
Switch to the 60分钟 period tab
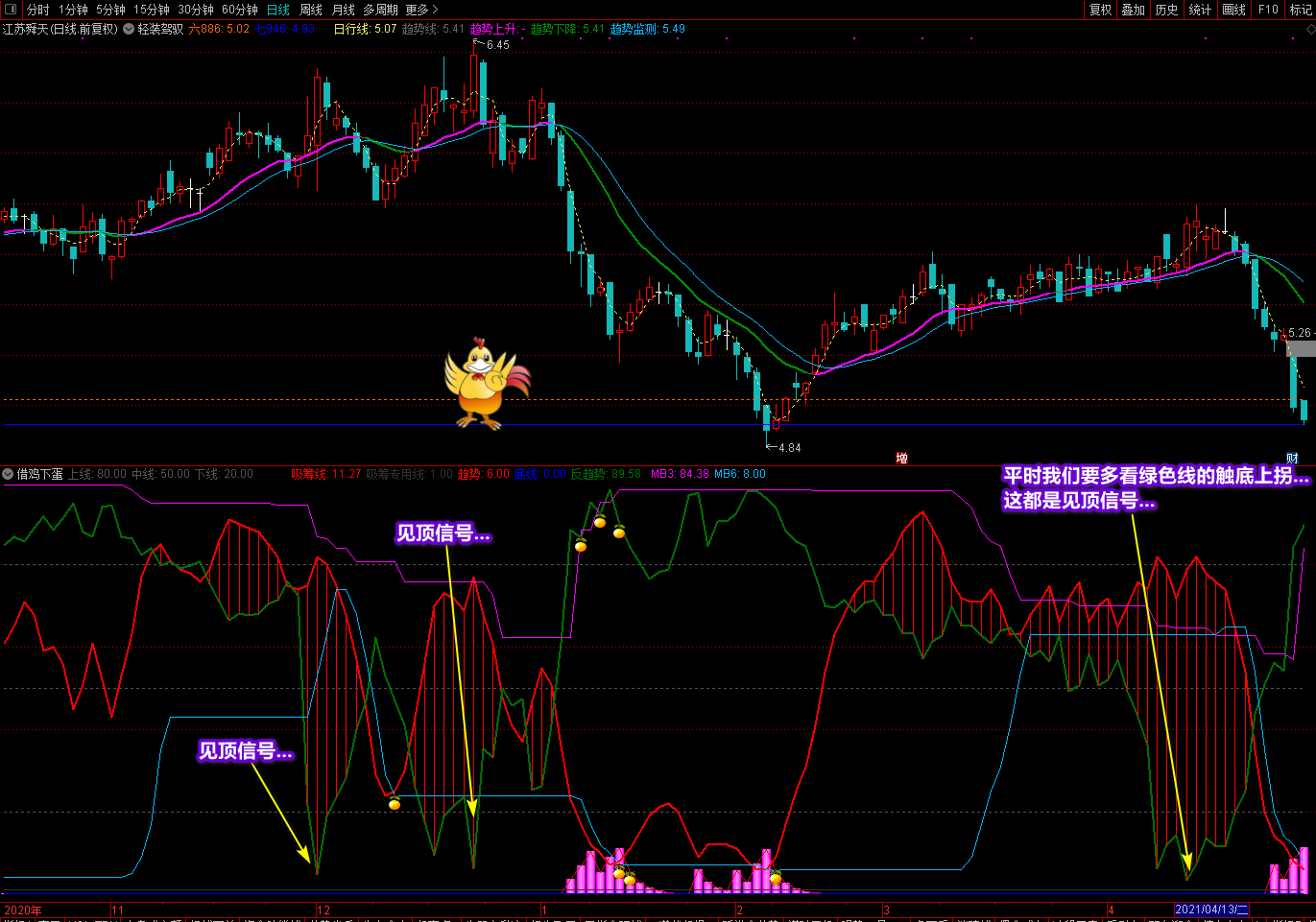(x=240, y=10)
